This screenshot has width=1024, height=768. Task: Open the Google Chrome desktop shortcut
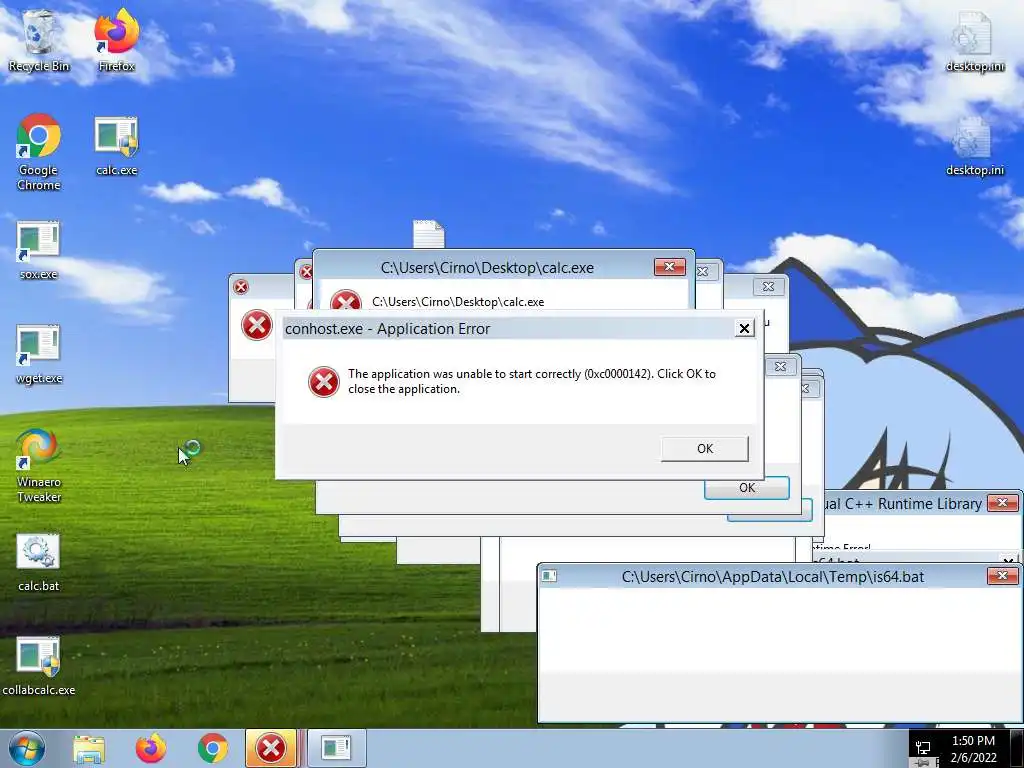pyautogui.click(x=39, y=152)
